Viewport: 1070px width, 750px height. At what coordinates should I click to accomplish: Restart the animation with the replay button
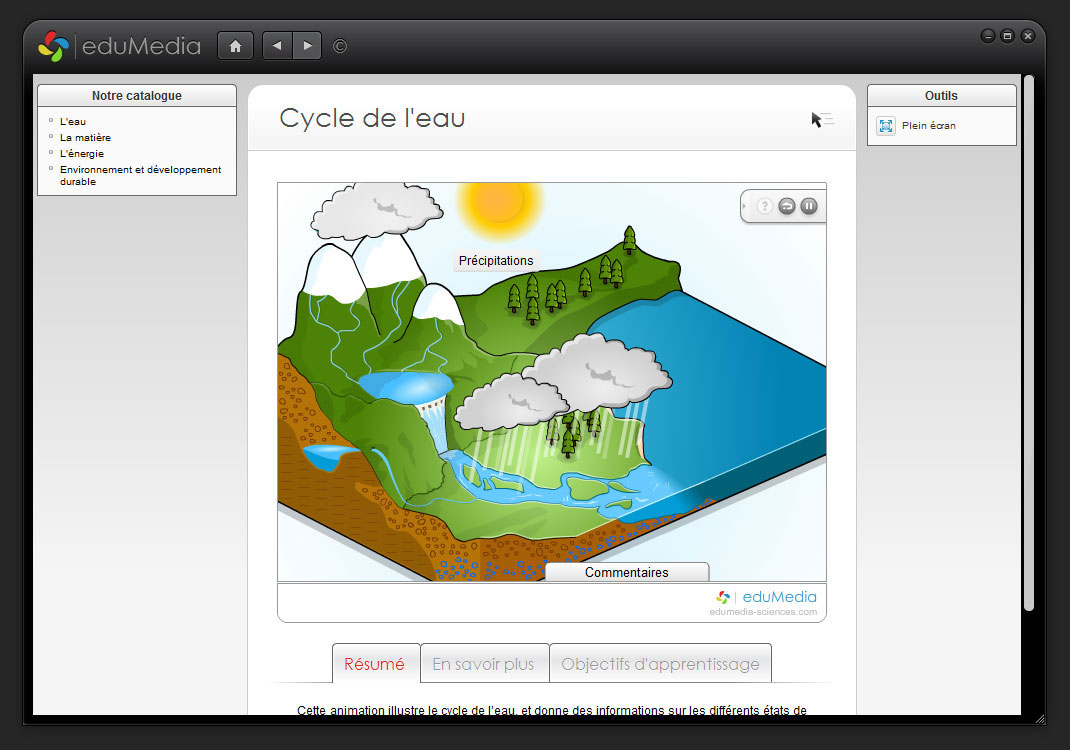pos(787,206)
